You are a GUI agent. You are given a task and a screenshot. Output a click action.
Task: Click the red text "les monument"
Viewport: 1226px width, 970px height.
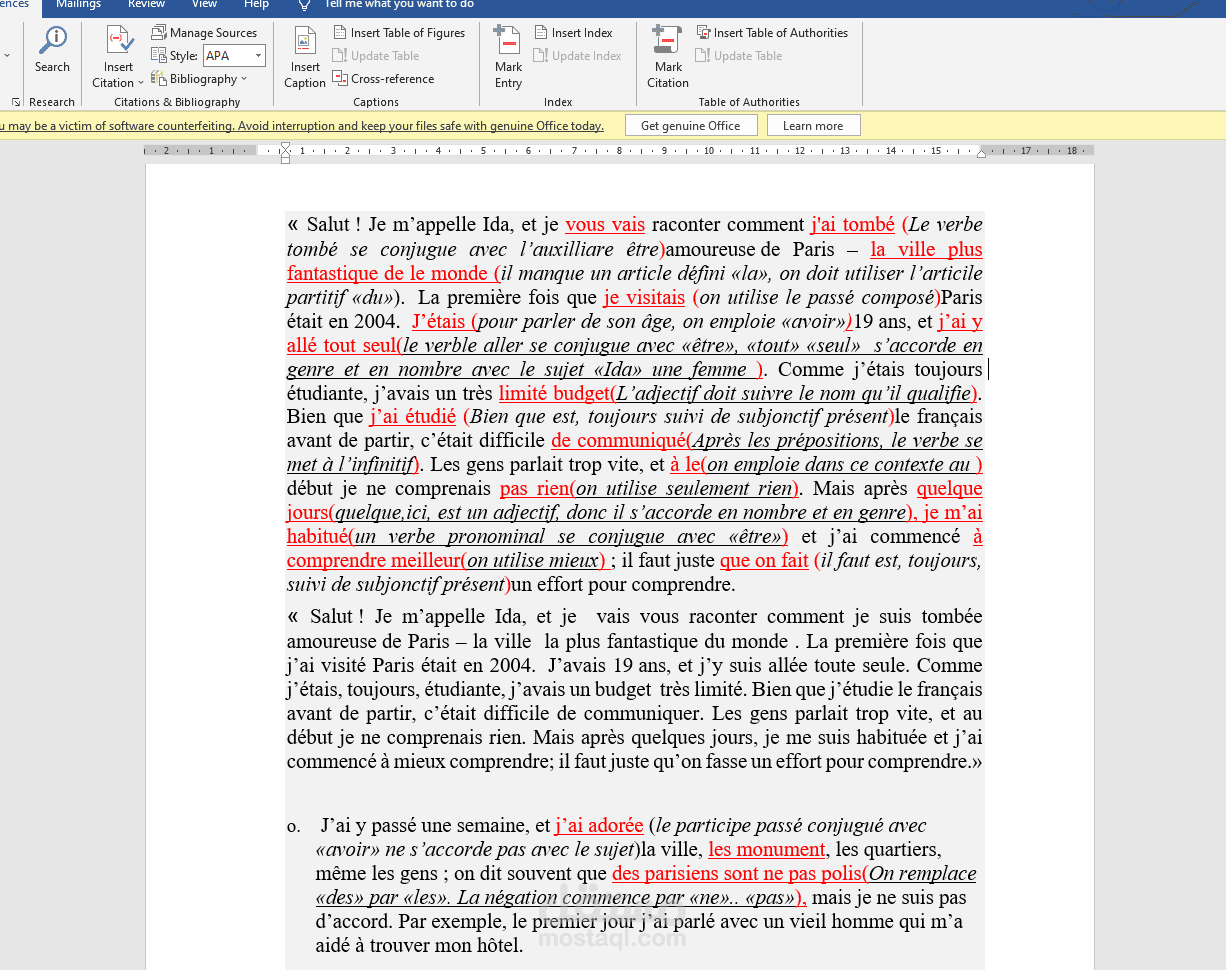click(x=767, y=850)
